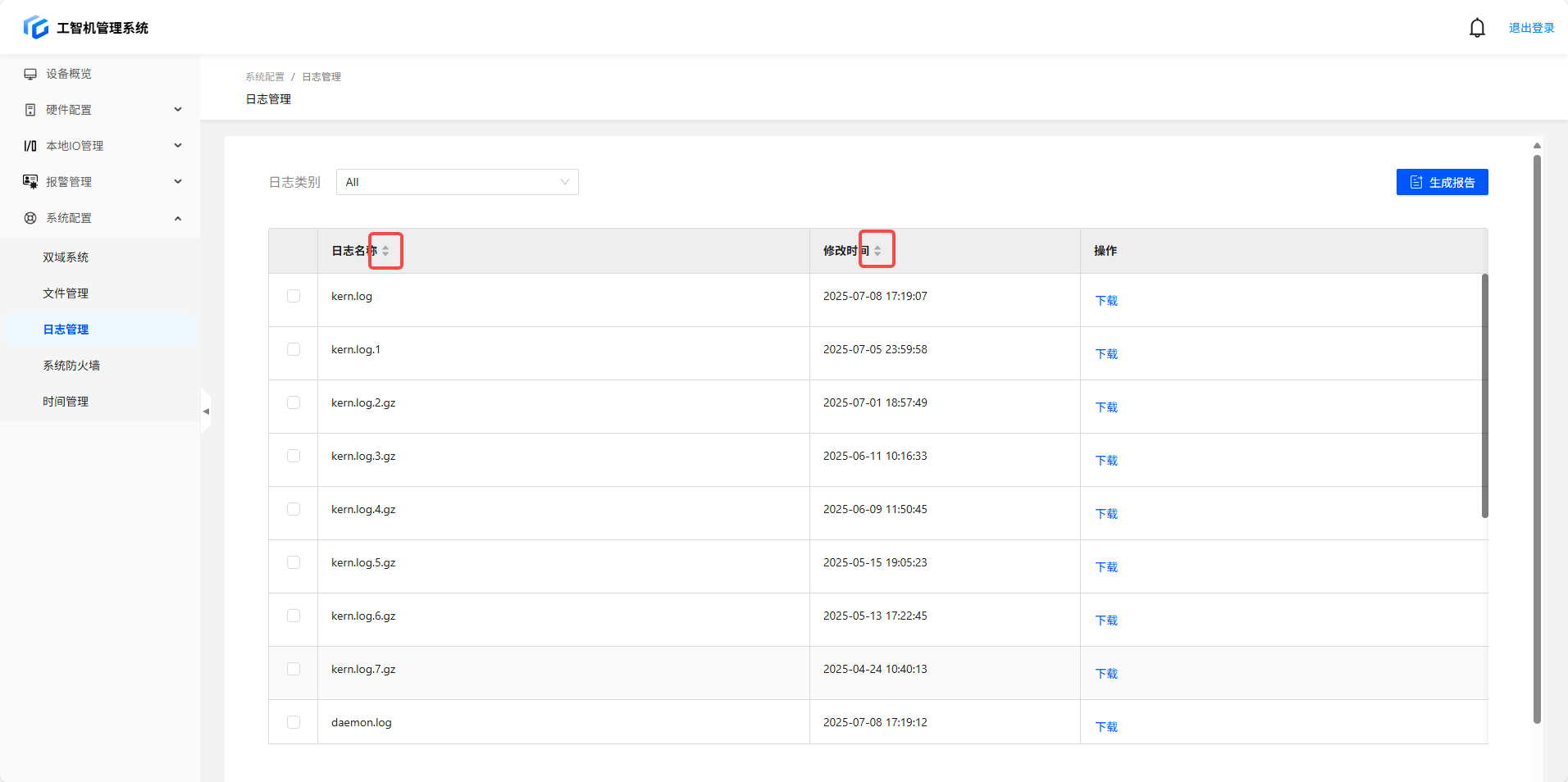Viewport: 1568px width, 782px height.
Task: Click the 工智机管理系统 logo icon
Action: pyautogui.click(x=36, y=27)
